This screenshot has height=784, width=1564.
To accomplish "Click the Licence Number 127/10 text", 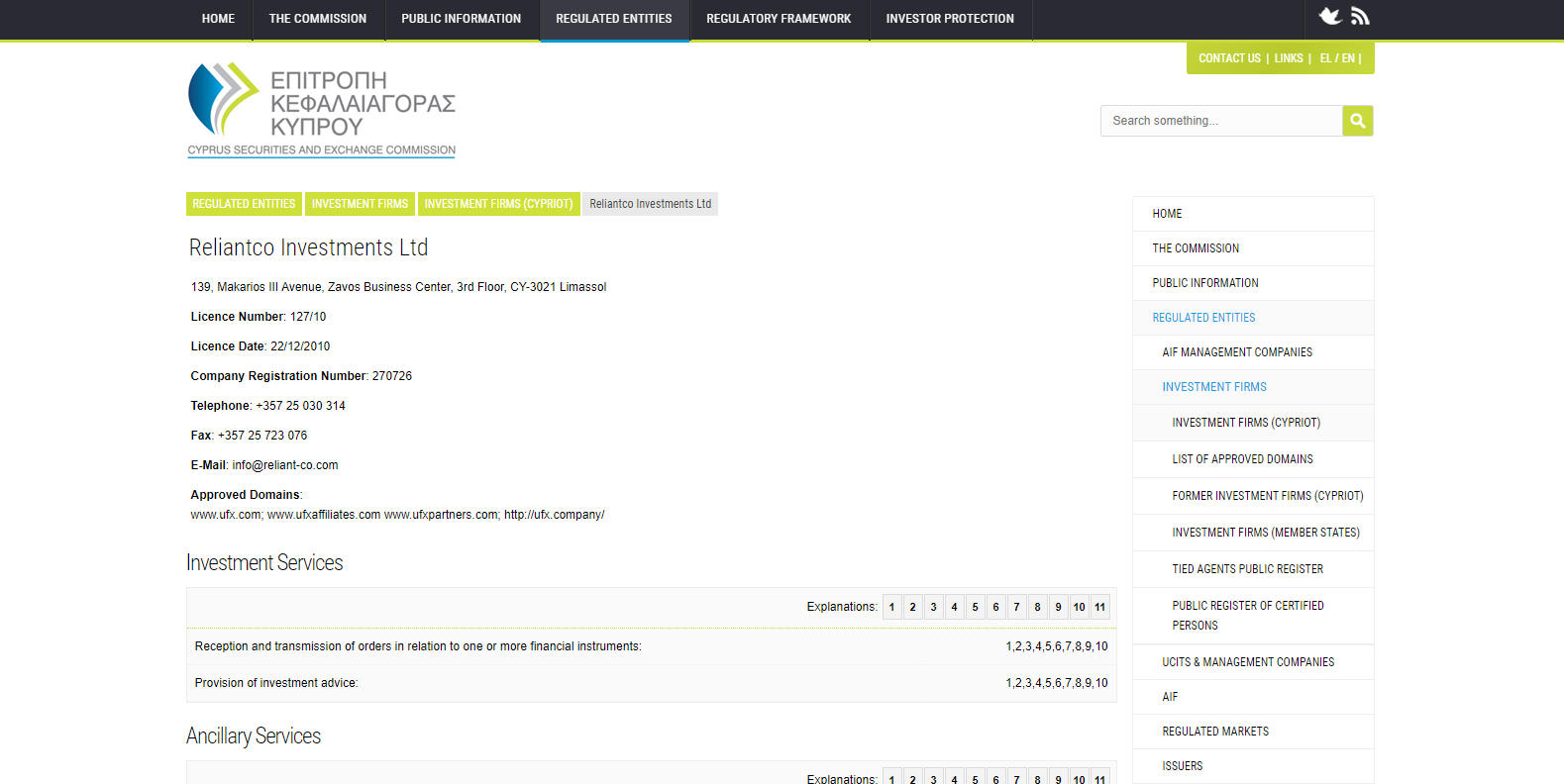I will click(x=259, y=317).
